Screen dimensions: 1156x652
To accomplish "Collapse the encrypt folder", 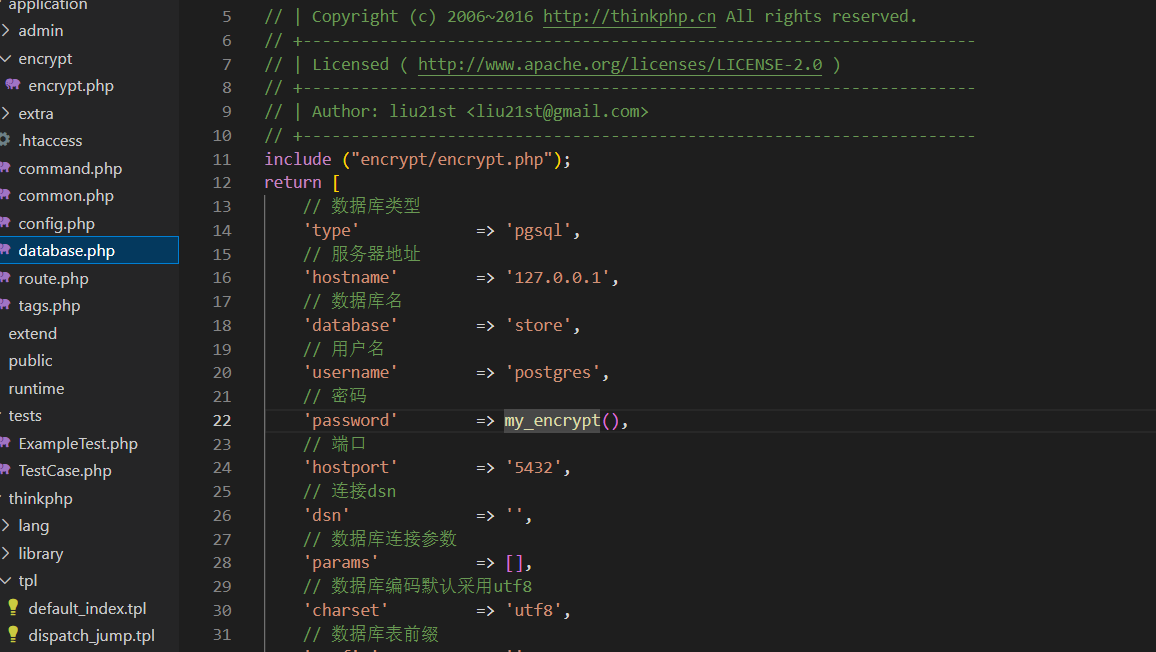I will point(6,58).
